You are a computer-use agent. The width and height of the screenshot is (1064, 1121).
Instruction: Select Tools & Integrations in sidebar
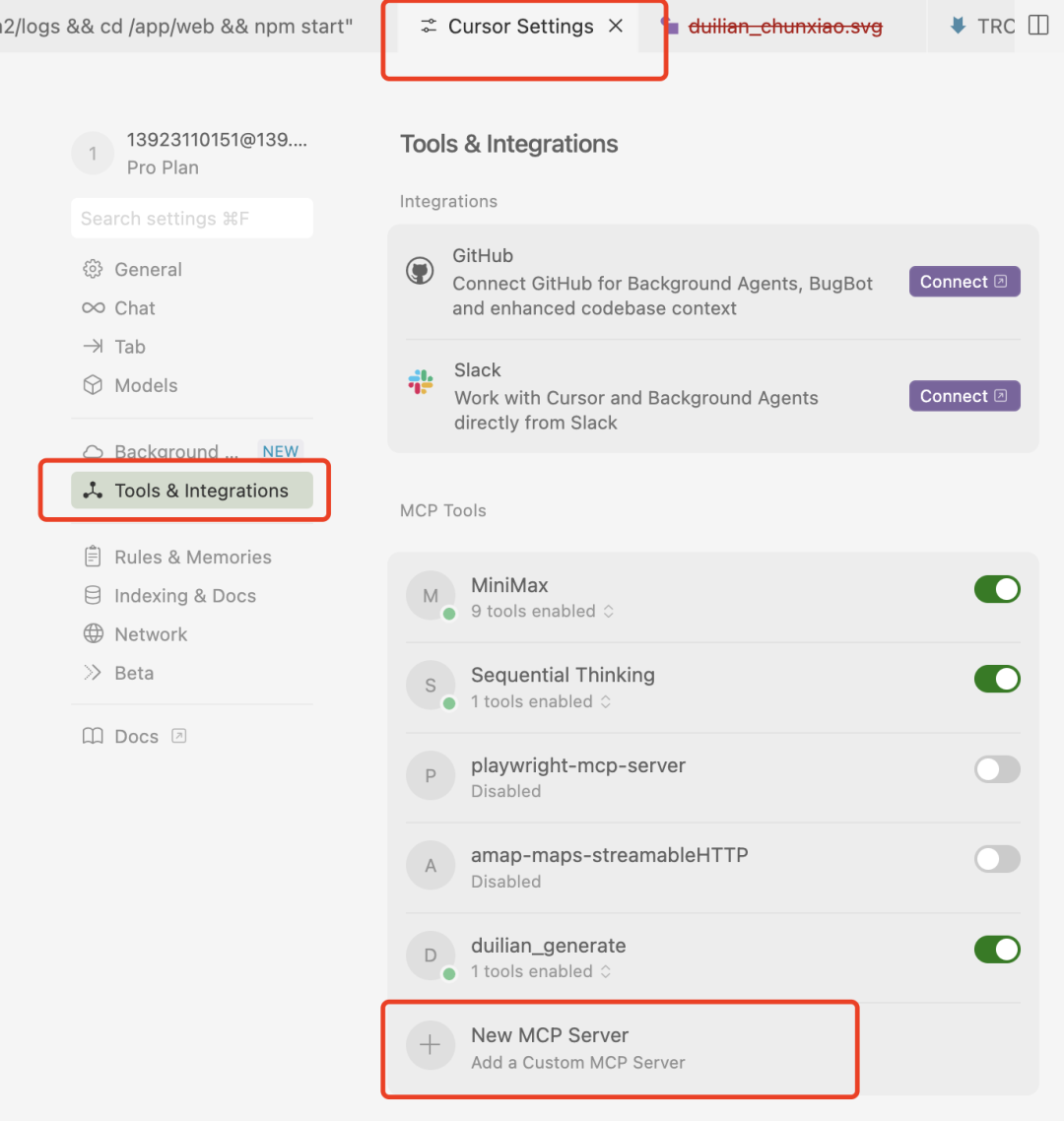(192, 491)
